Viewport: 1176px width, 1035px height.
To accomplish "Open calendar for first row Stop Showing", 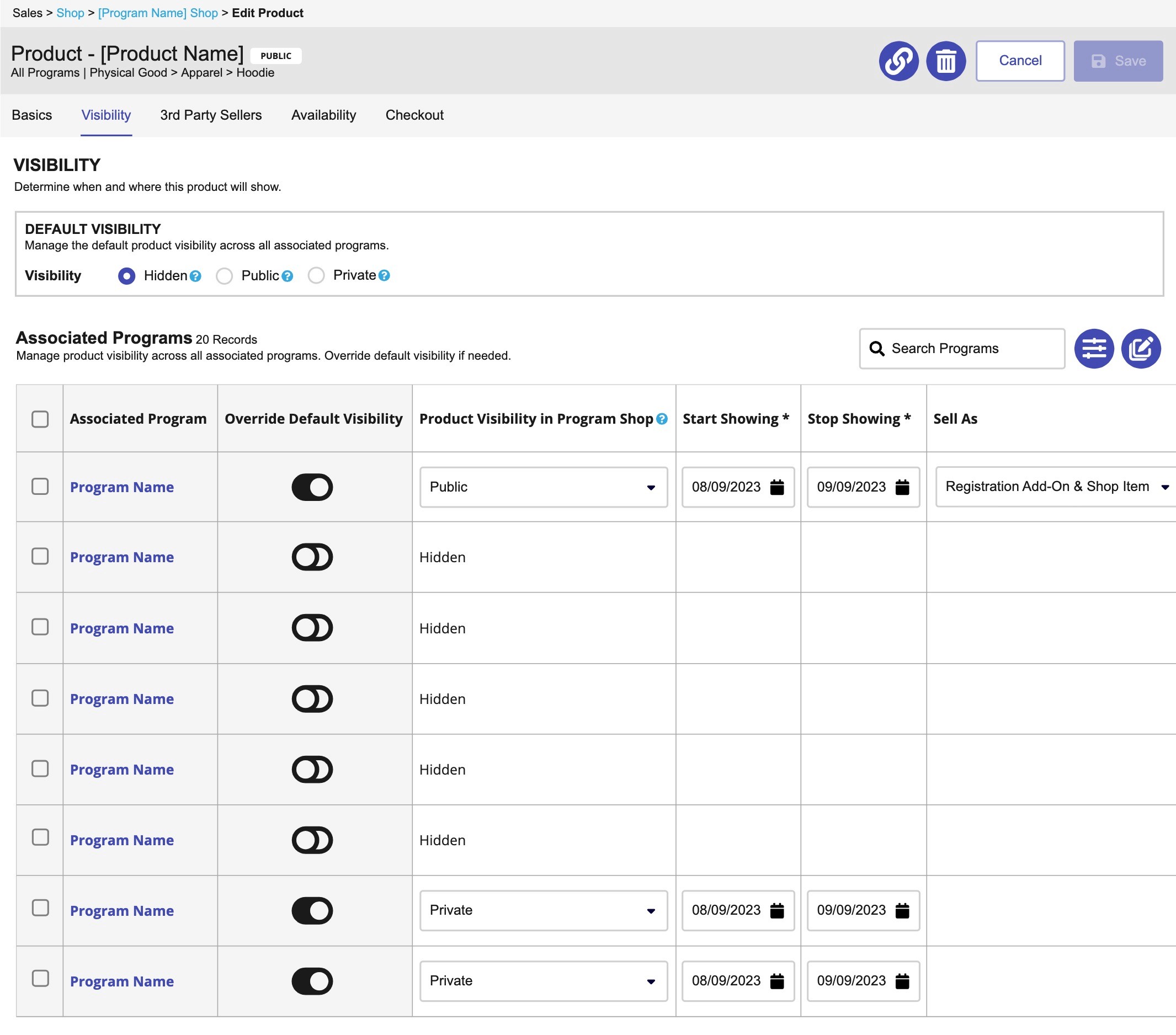I will [902, 487].
